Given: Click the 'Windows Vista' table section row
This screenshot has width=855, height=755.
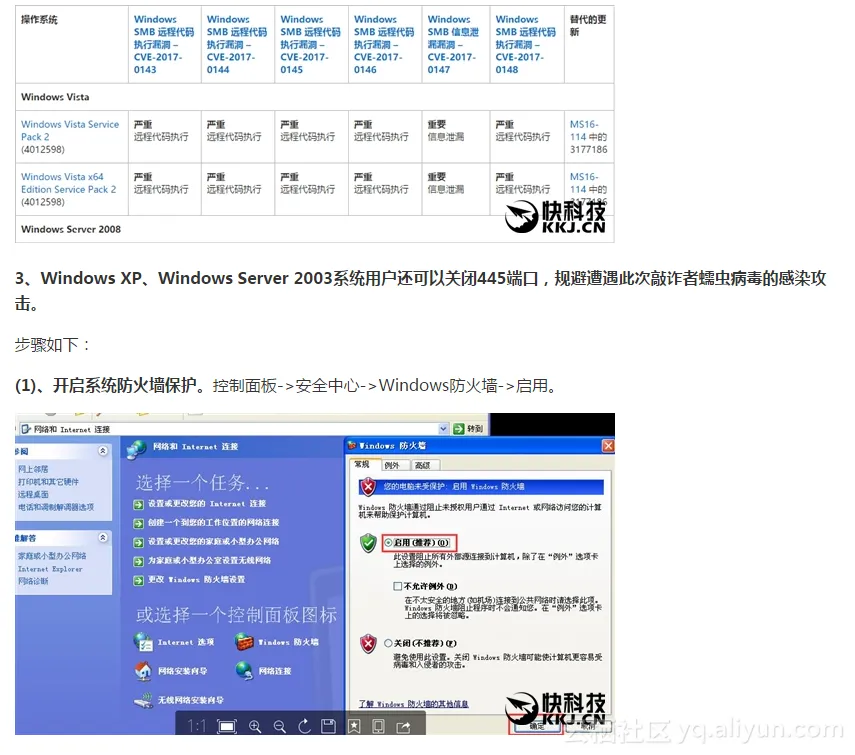Looking at the screenshot, I should tap(315, 97).
